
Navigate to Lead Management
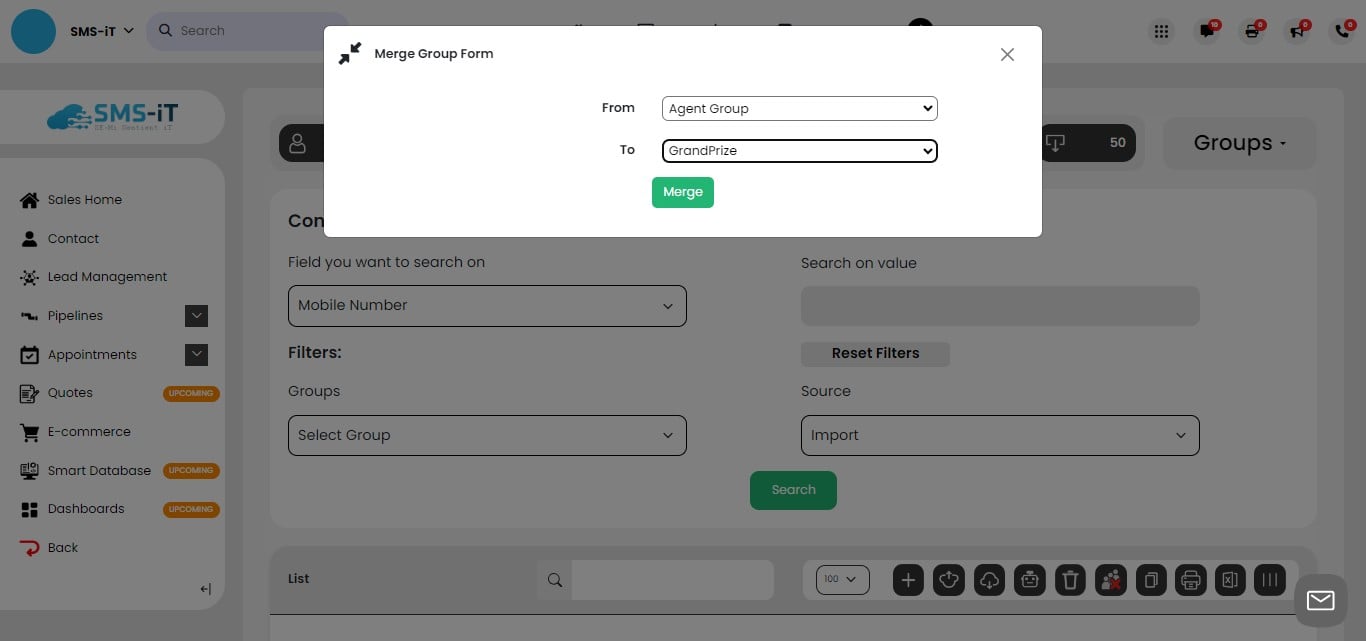[x=107, y=276]
